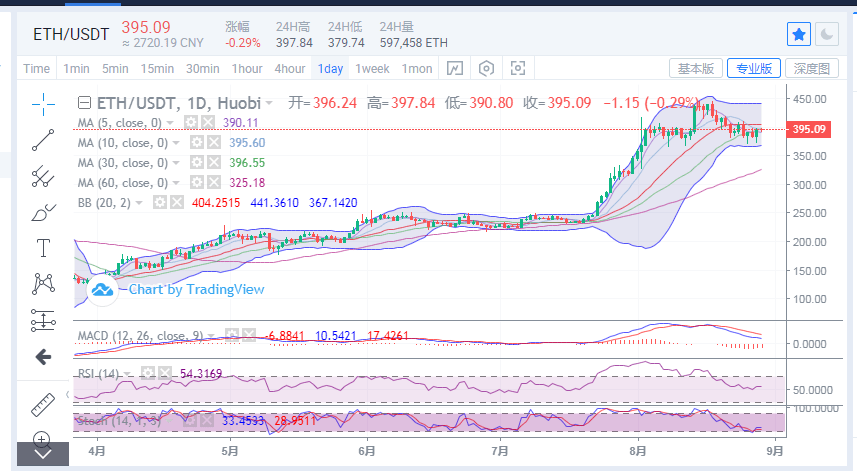
Task: Collapse the left toolbar side handle
Action: point(67,394)
